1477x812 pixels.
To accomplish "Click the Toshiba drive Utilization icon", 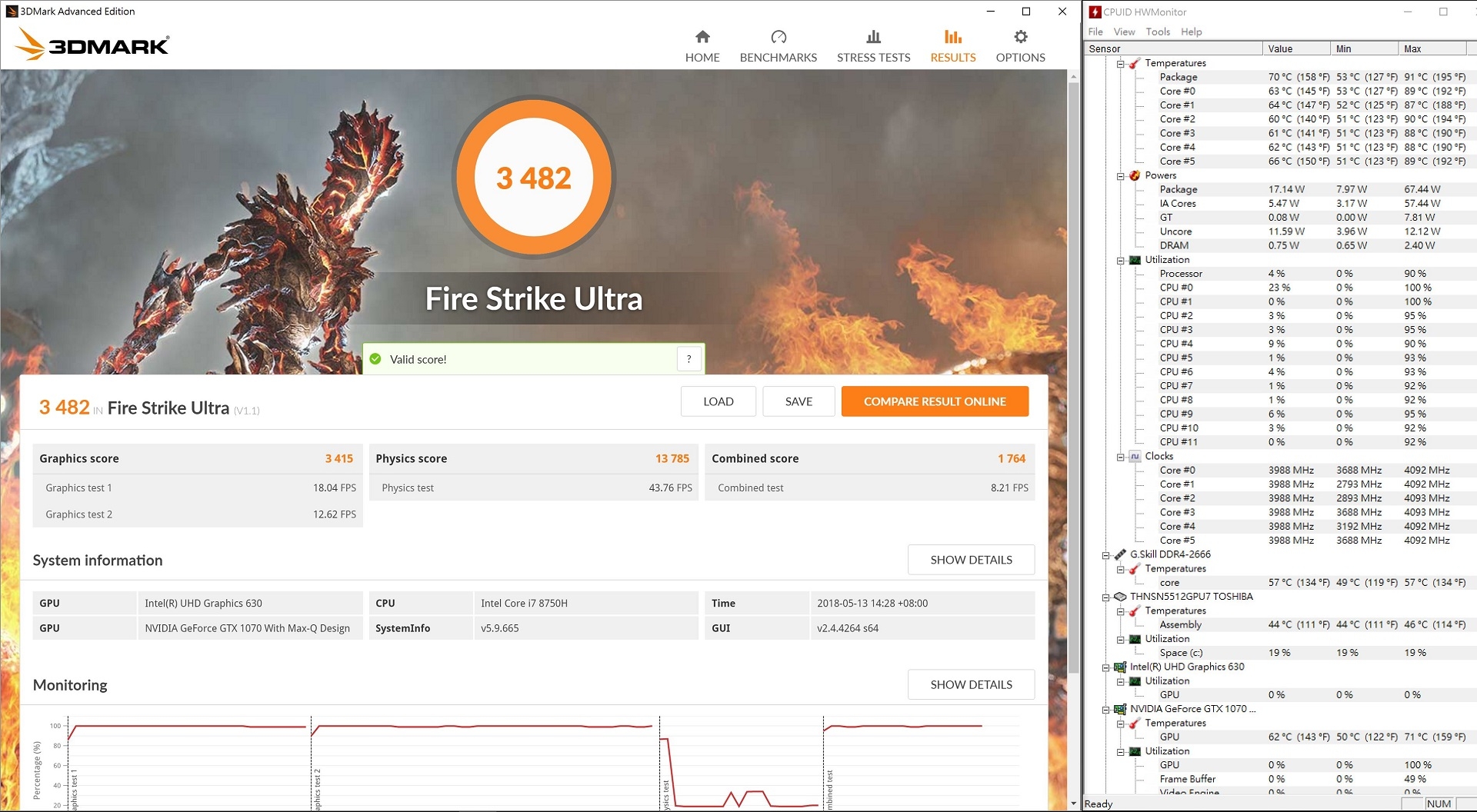I will (1135, 639).
